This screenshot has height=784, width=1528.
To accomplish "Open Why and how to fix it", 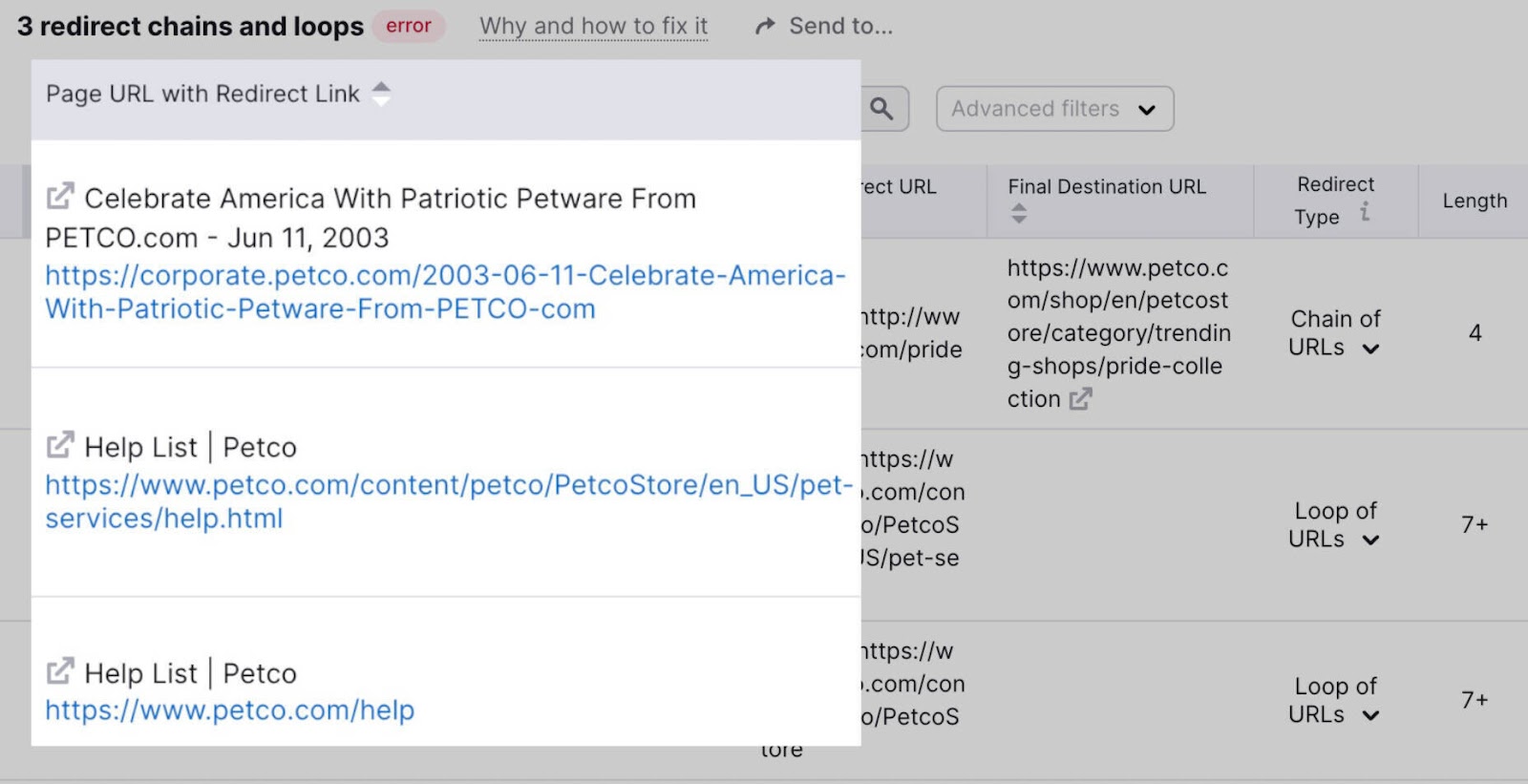I will pyautogui.click(x=593, y=27).
